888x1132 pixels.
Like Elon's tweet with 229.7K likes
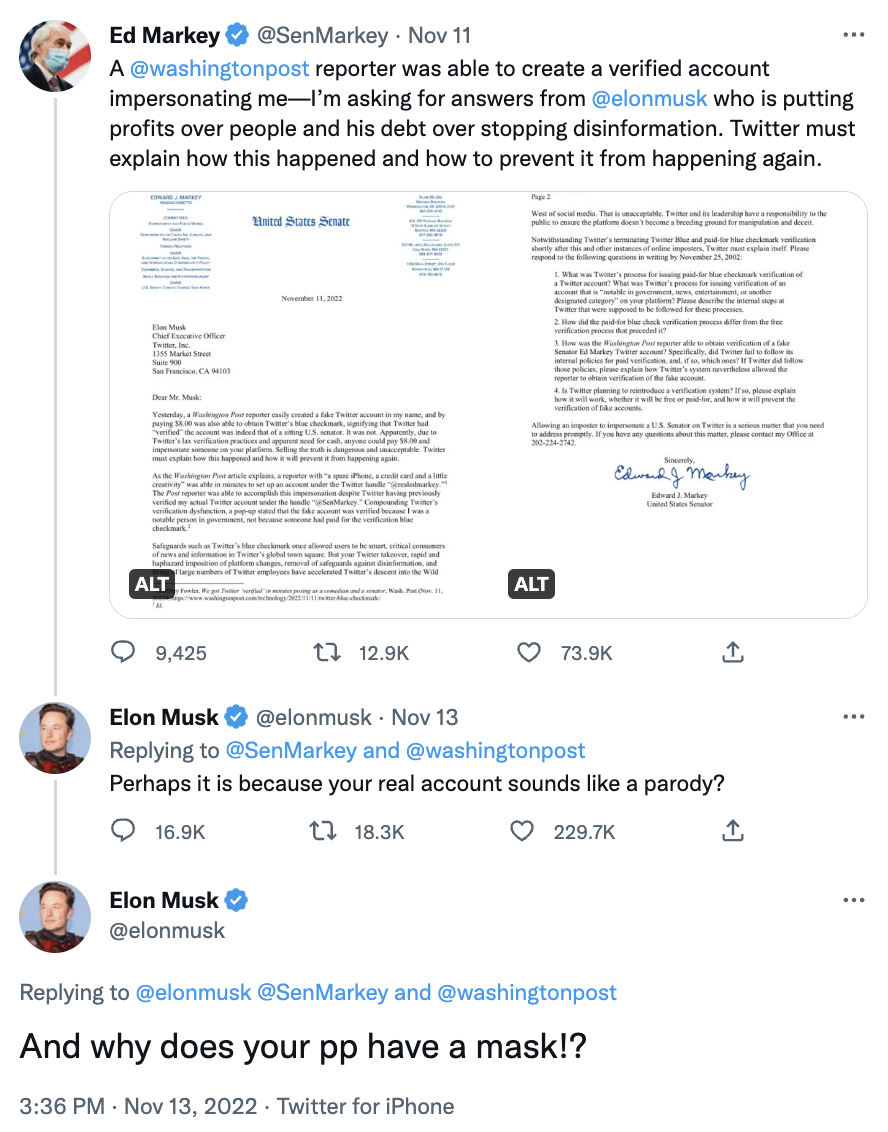tap(522, 832)
